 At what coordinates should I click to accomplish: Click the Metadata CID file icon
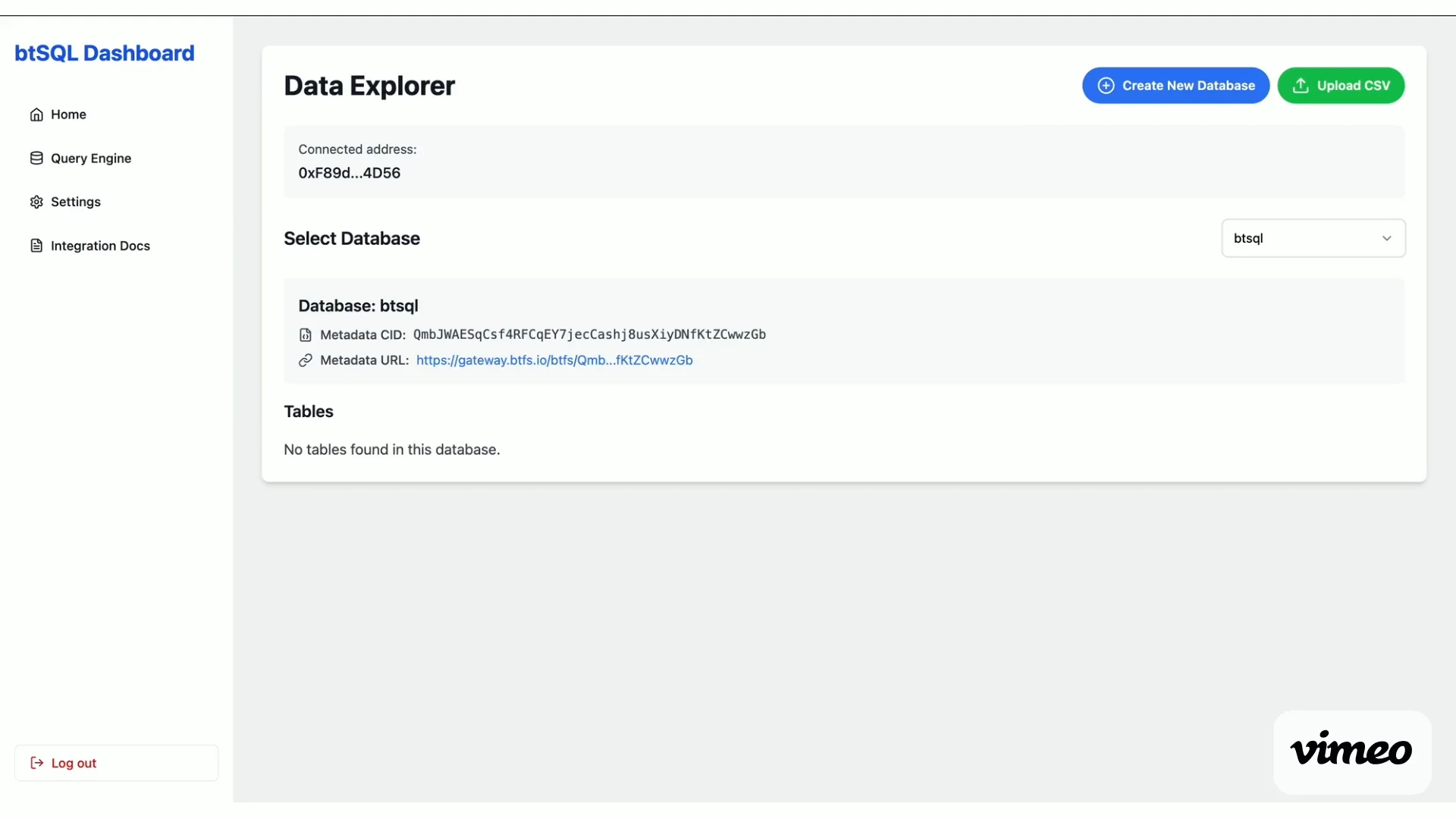306,335
